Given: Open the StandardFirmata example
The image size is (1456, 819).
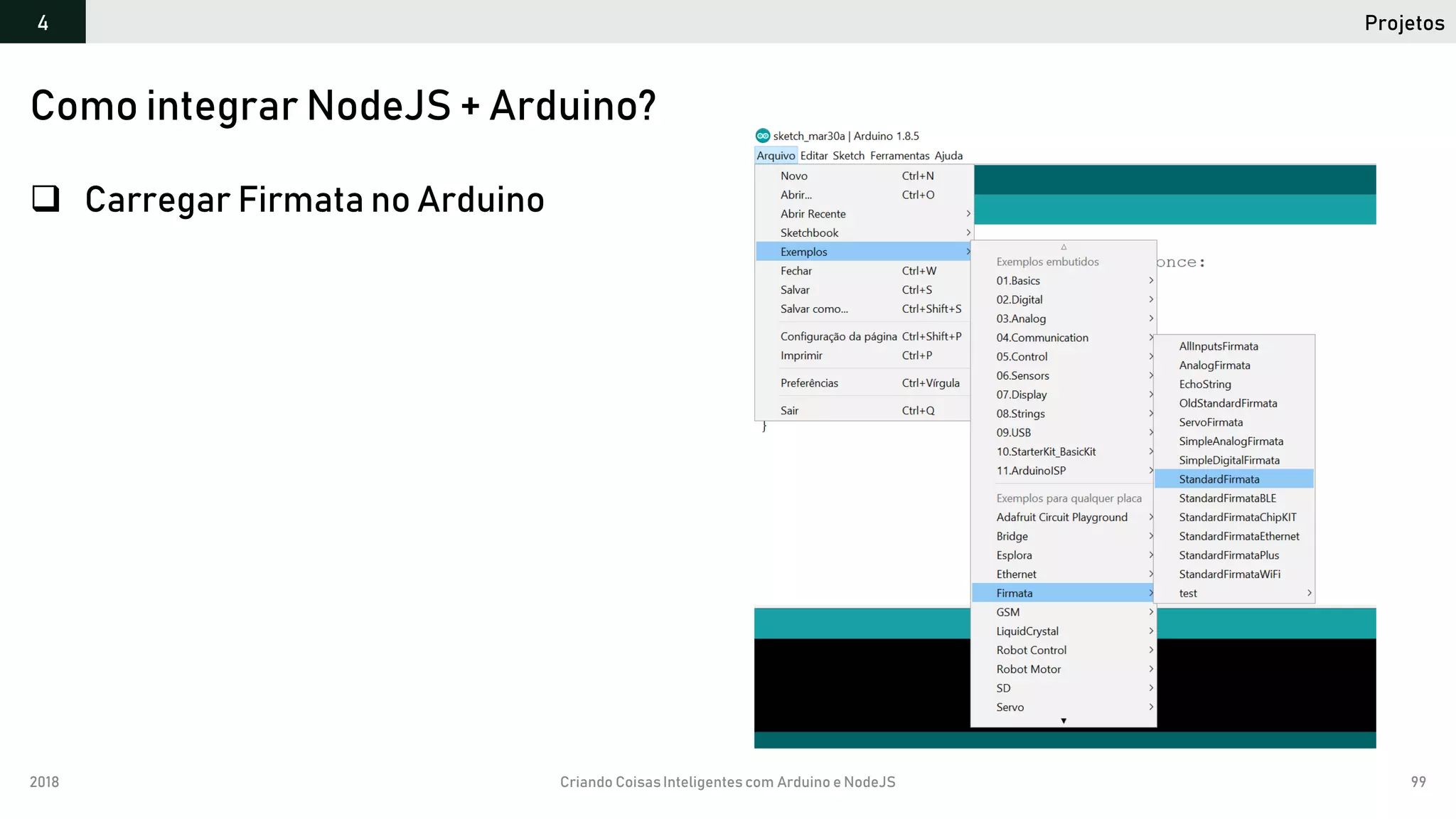Looking at the screenshot, I should [1234, 479].
